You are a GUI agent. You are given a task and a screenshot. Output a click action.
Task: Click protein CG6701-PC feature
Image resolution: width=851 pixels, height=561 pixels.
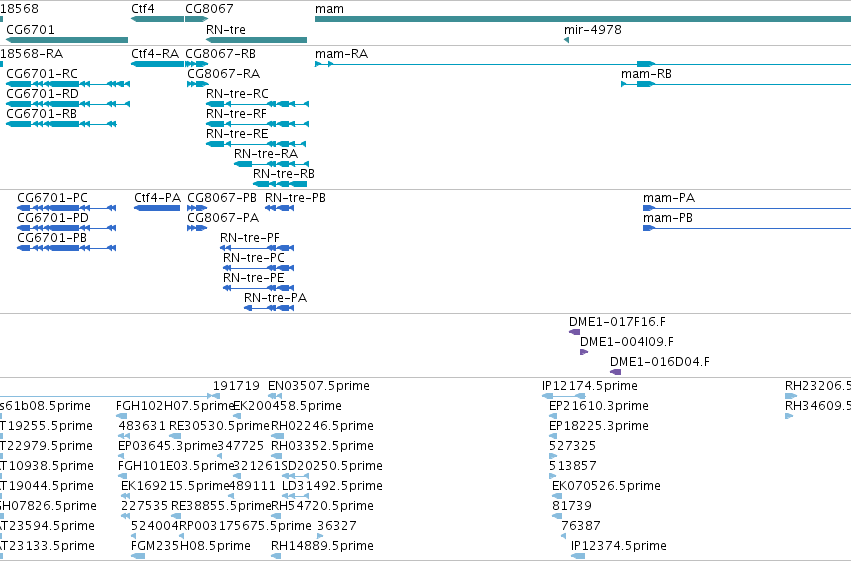point(67,208)
